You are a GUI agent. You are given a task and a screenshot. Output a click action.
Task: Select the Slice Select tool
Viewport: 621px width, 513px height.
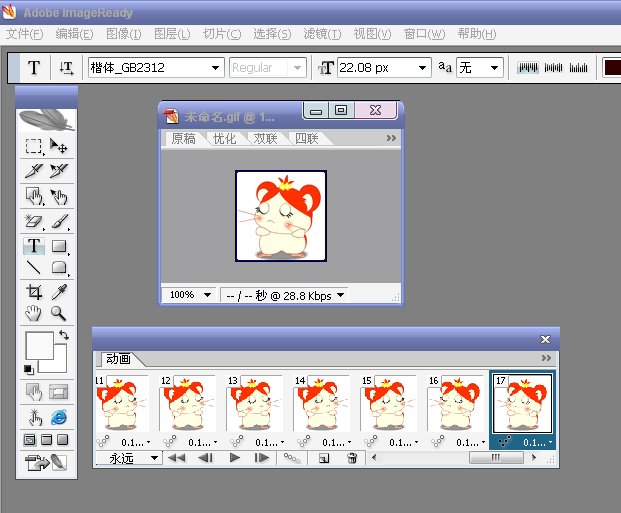tap(59, 171)
